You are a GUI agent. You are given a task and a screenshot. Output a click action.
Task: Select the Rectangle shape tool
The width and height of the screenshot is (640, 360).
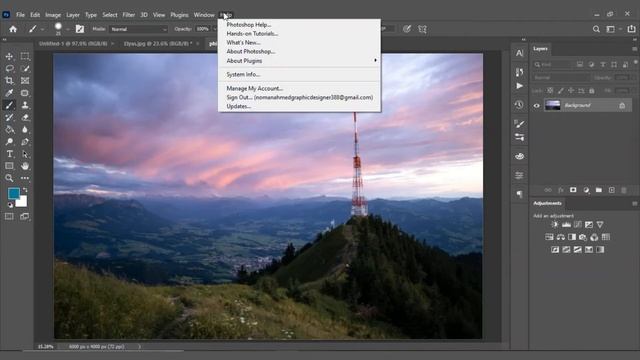[x=9, y=166]
